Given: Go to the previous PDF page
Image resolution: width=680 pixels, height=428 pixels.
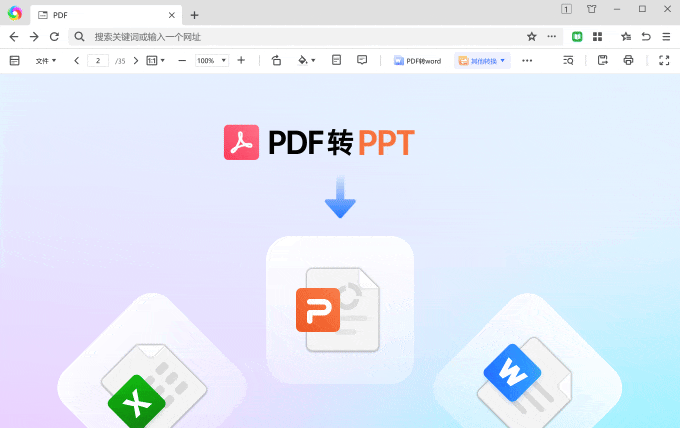Looking at the screenshot, I should tap(77, 61).
